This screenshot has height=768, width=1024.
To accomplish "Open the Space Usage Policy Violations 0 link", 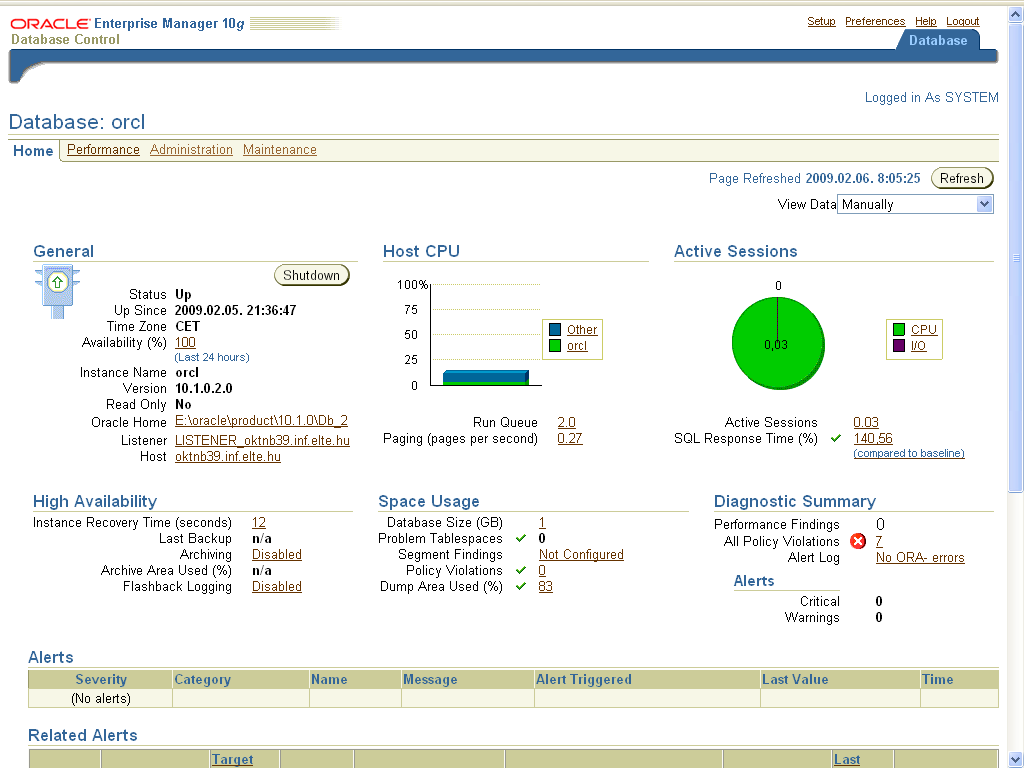I will [542, 571].
